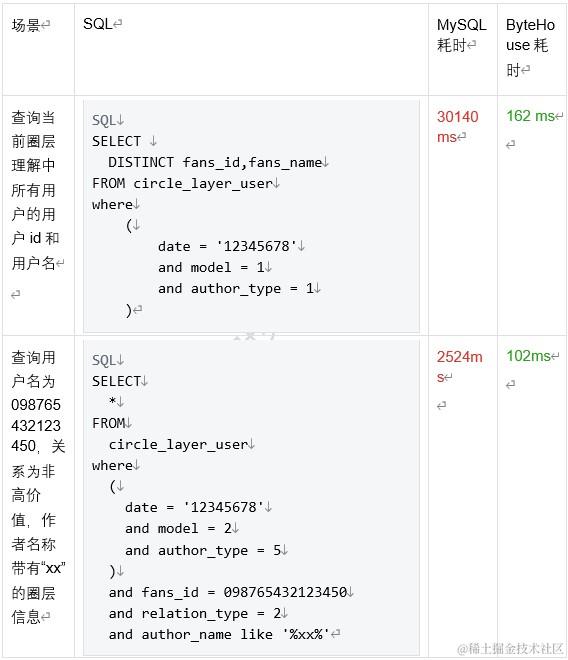Click the red 2524ms value
The image size is (568, 660).
459,367
